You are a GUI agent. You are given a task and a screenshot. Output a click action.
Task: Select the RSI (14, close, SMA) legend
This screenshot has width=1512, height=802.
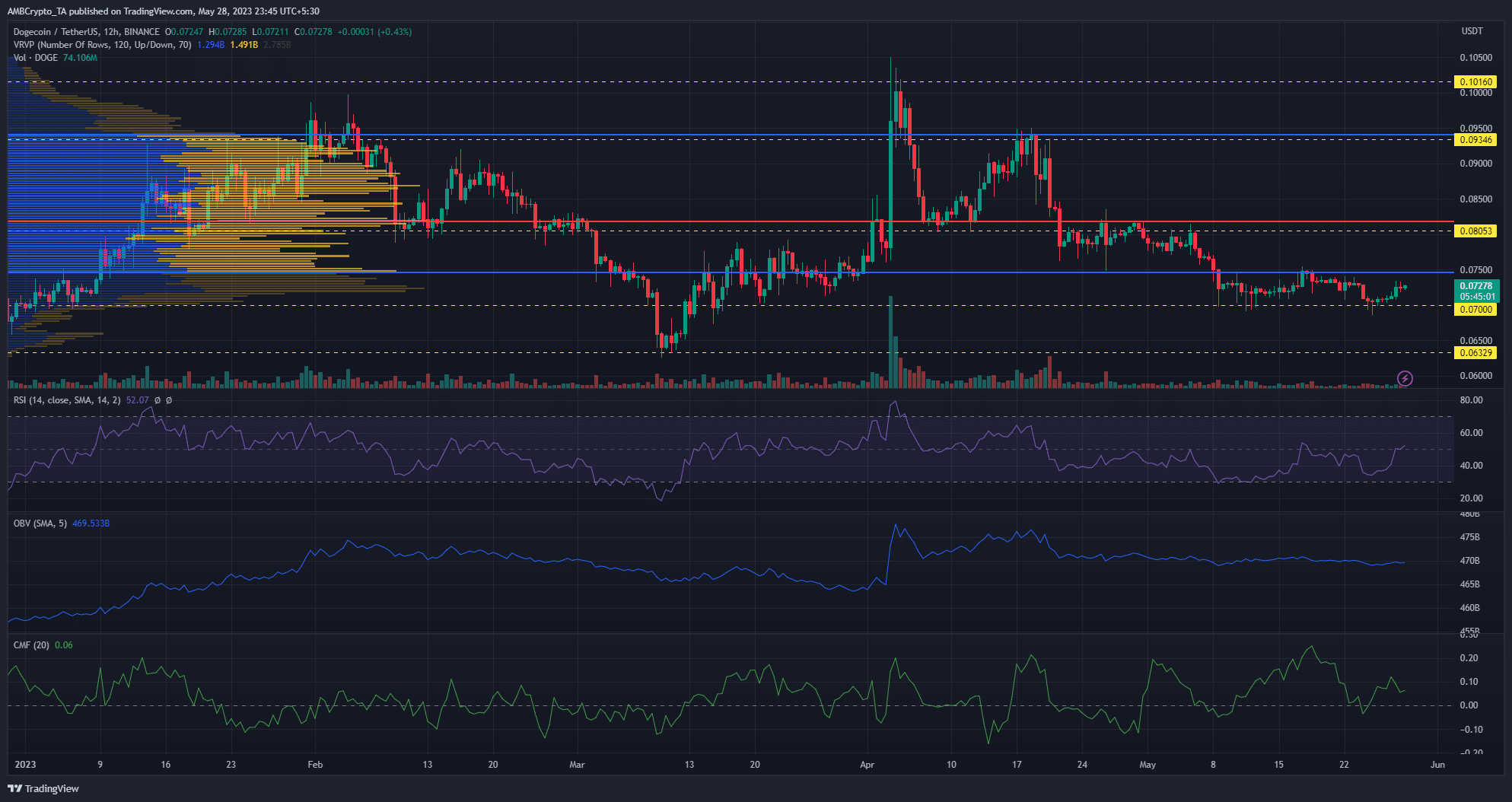pos(67,400)
